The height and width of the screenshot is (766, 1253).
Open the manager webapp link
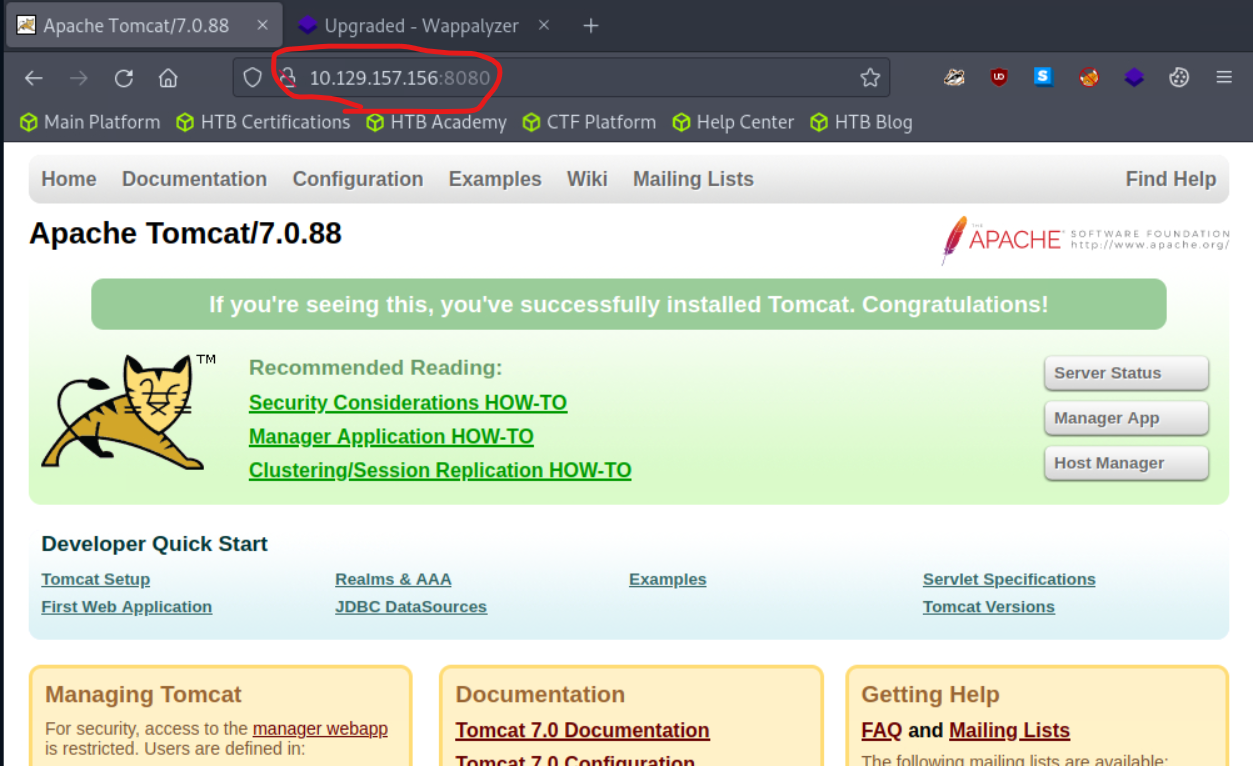[320, 729]
